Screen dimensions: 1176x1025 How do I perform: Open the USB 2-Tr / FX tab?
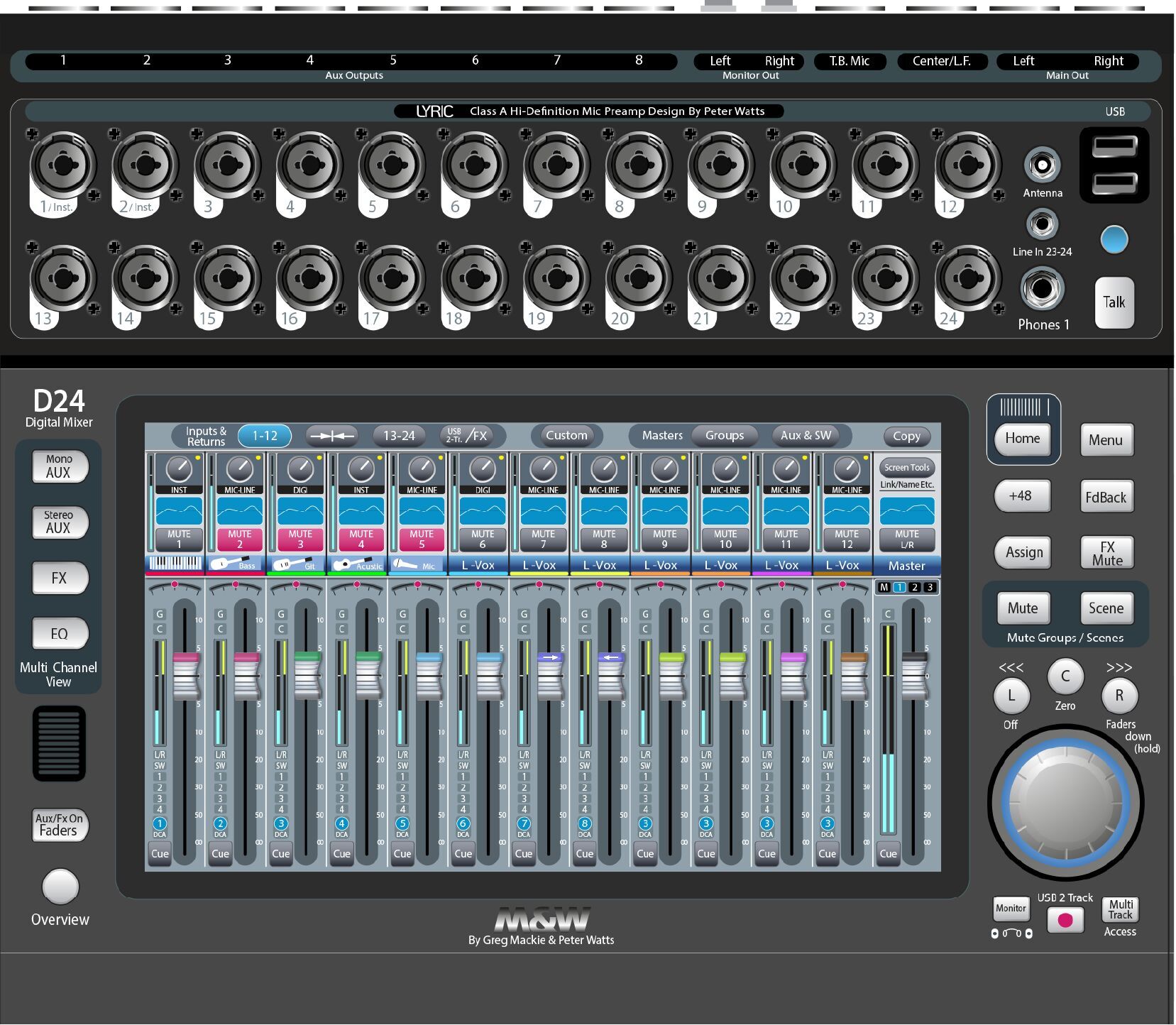coord(466,436)
